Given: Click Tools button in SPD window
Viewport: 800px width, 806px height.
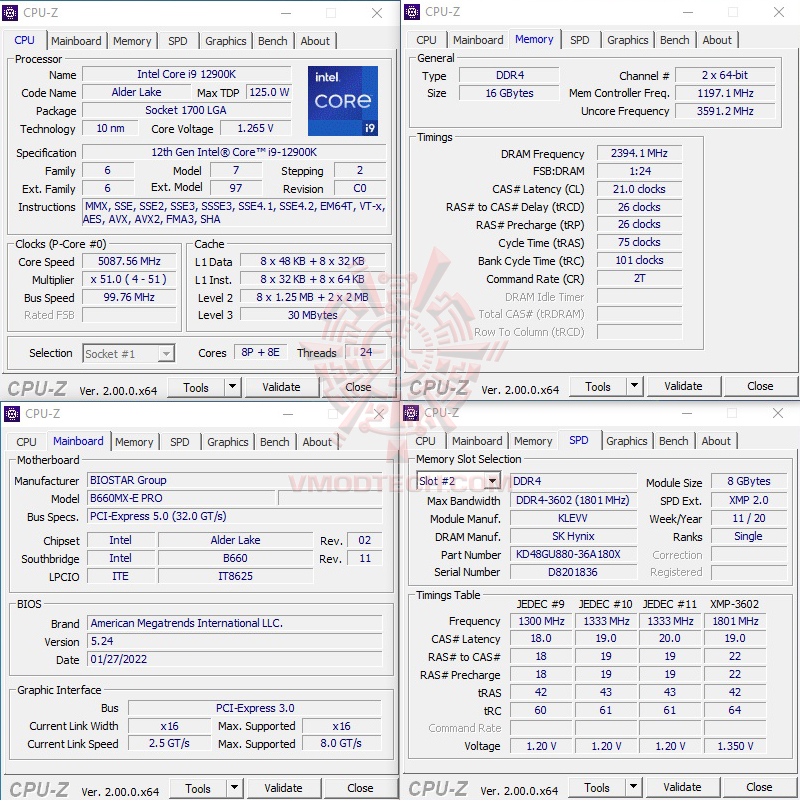Looking at the screenshot, I should tap(597, 787).
